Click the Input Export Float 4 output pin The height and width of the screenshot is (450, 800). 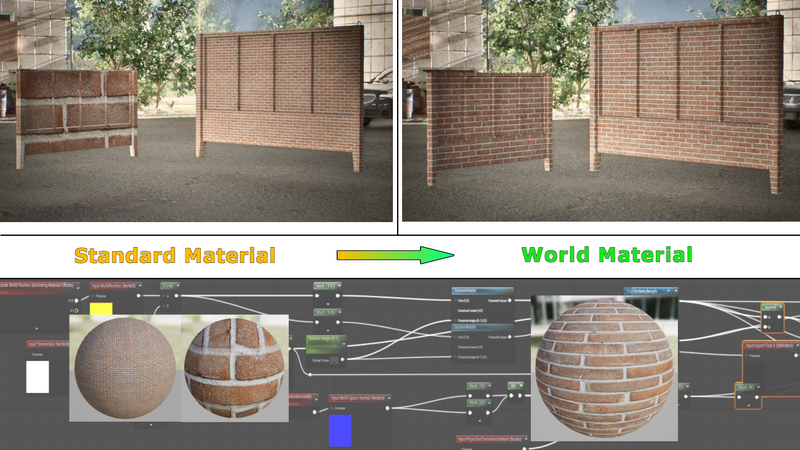[796, 356]
